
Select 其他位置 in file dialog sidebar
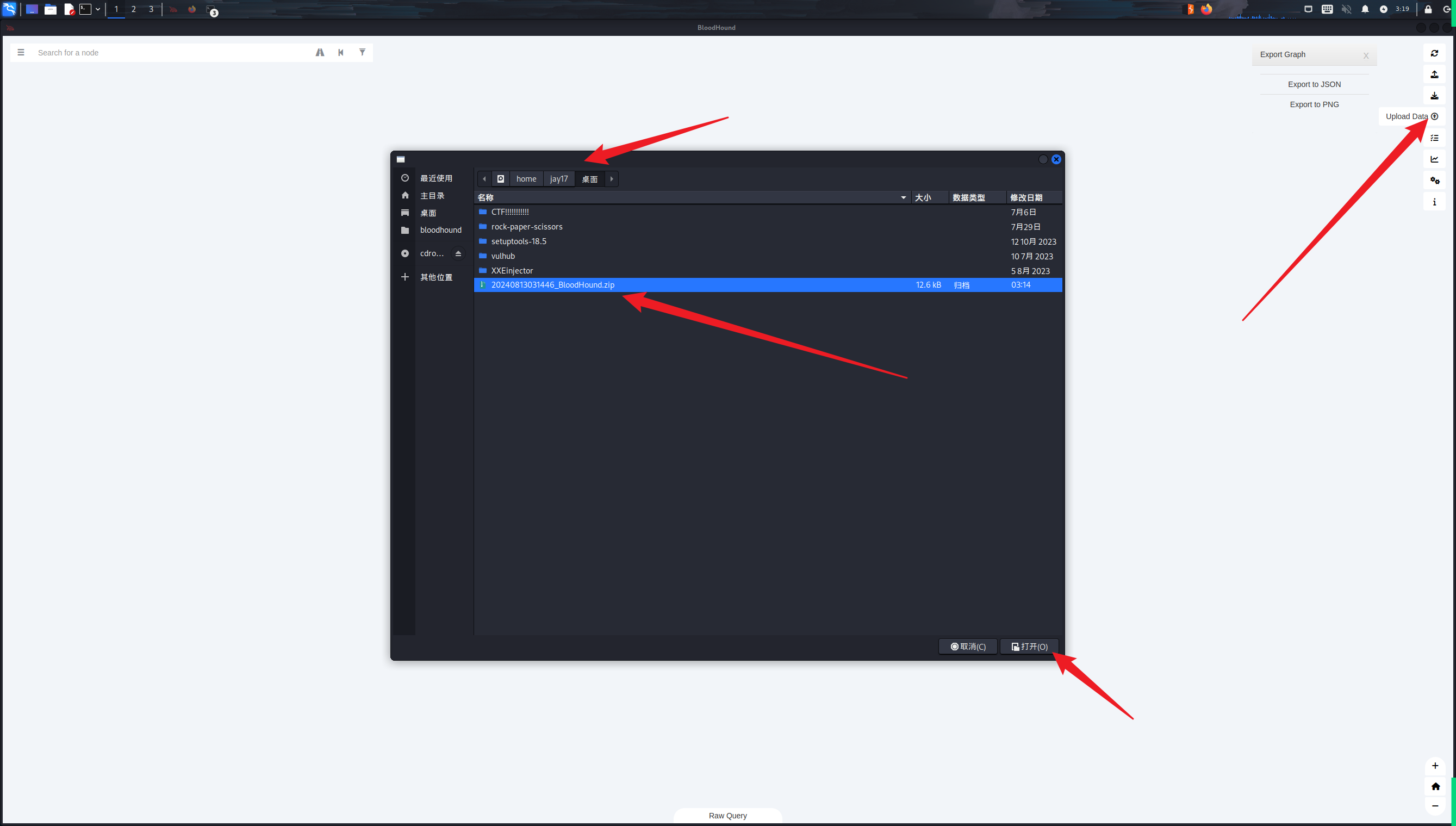pyautogui.click(x=435, y=277)
